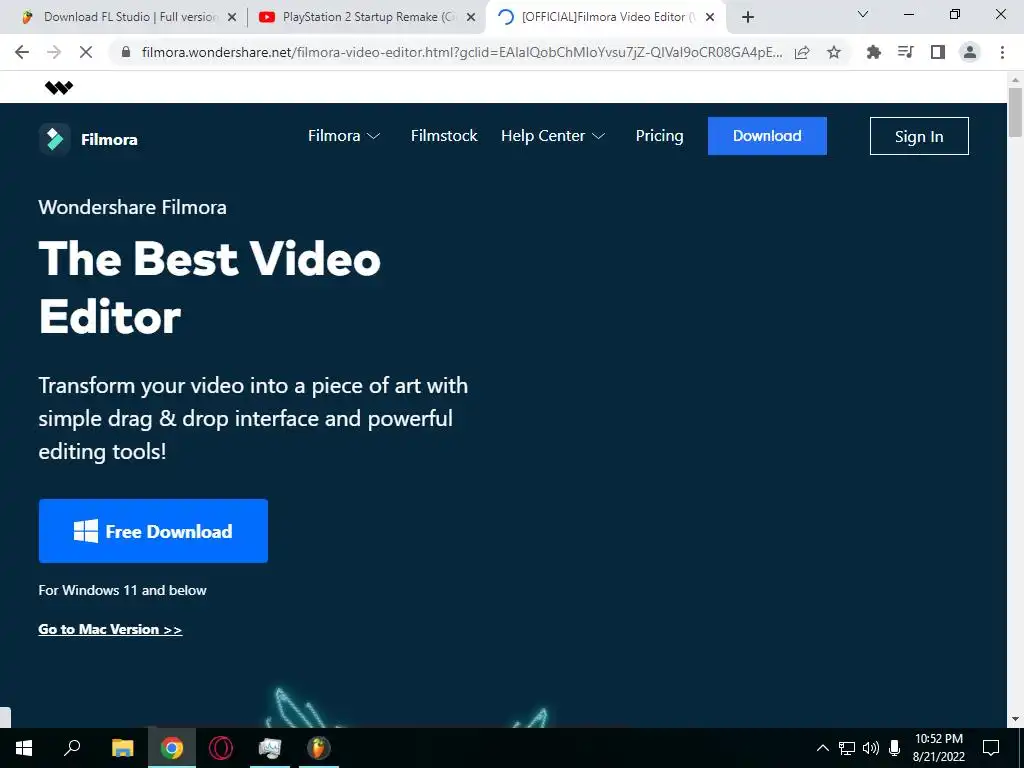Select the Filmora Video Editor tab
Viewport: 1024px width, 768px height.
click(x=605, y=17)
